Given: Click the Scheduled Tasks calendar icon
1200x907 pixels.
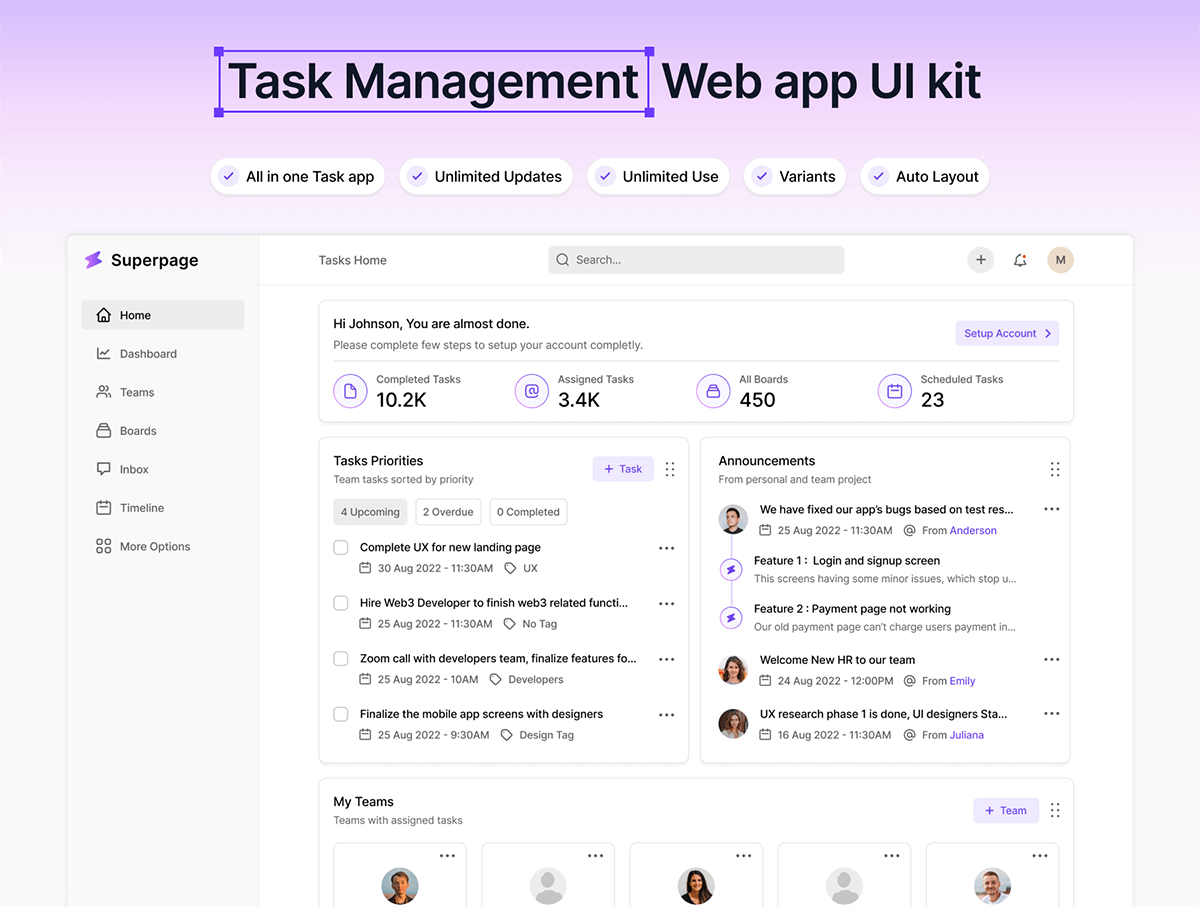Looking at the screenshot, I should (895, 391).
